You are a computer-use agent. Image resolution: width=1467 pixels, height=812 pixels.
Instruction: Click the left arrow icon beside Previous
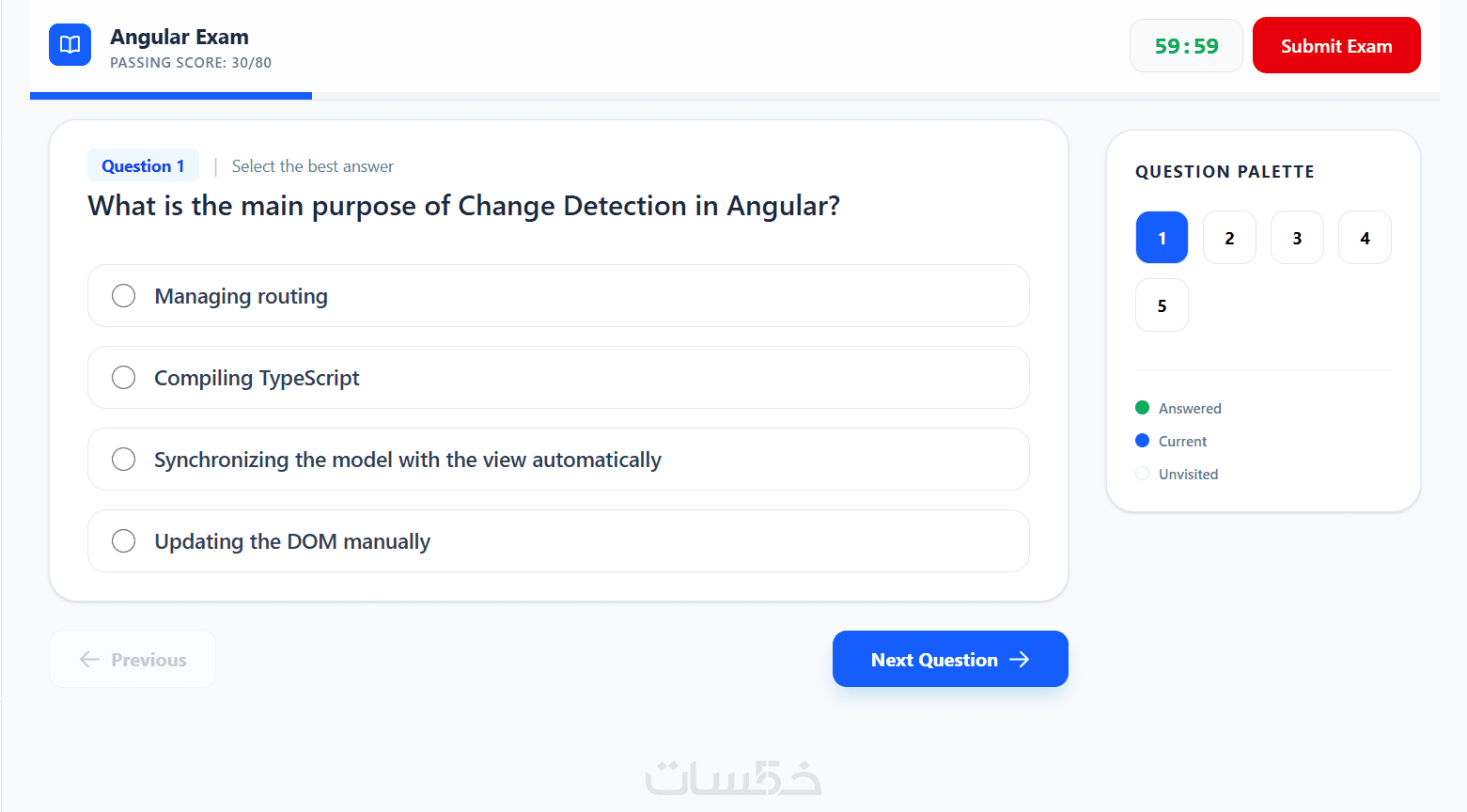(x=89, y=660)
